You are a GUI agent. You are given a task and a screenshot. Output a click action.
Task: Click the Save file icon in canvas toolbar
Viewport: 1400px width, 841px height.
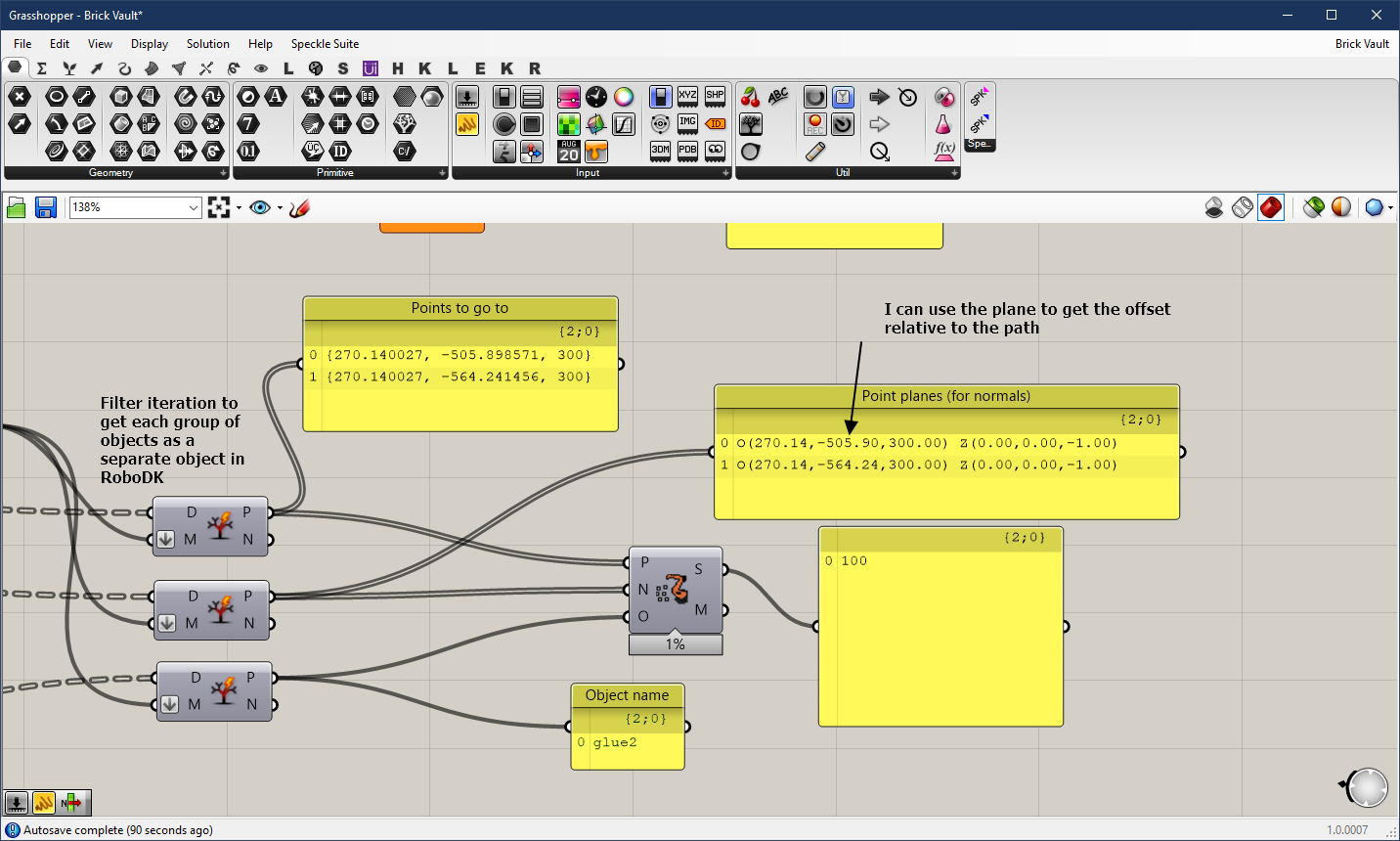tap(46, 207)
